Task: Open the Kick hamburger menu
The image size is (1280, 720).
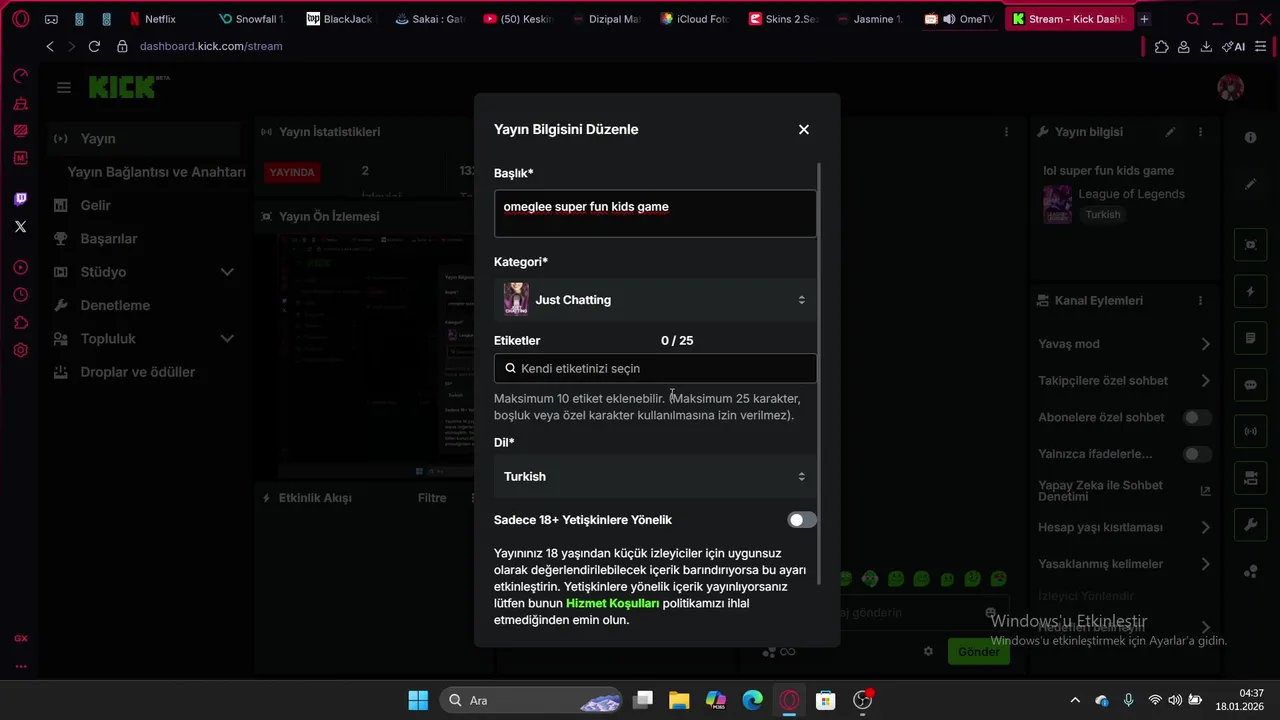Action: [64, 88]
